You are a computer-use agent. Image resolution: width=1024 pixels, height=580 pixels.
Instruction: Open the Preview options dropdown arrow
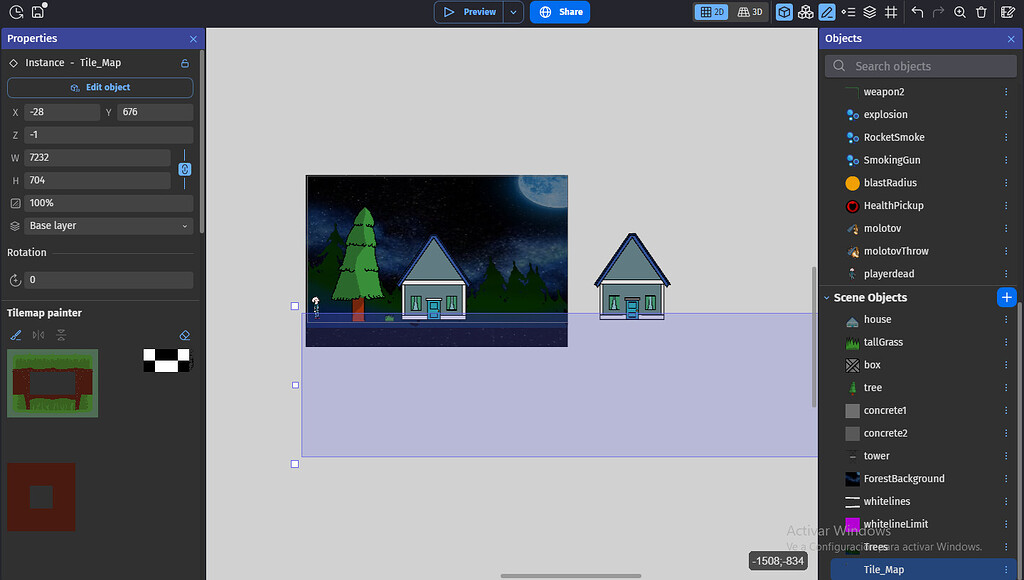click(512, 12)
